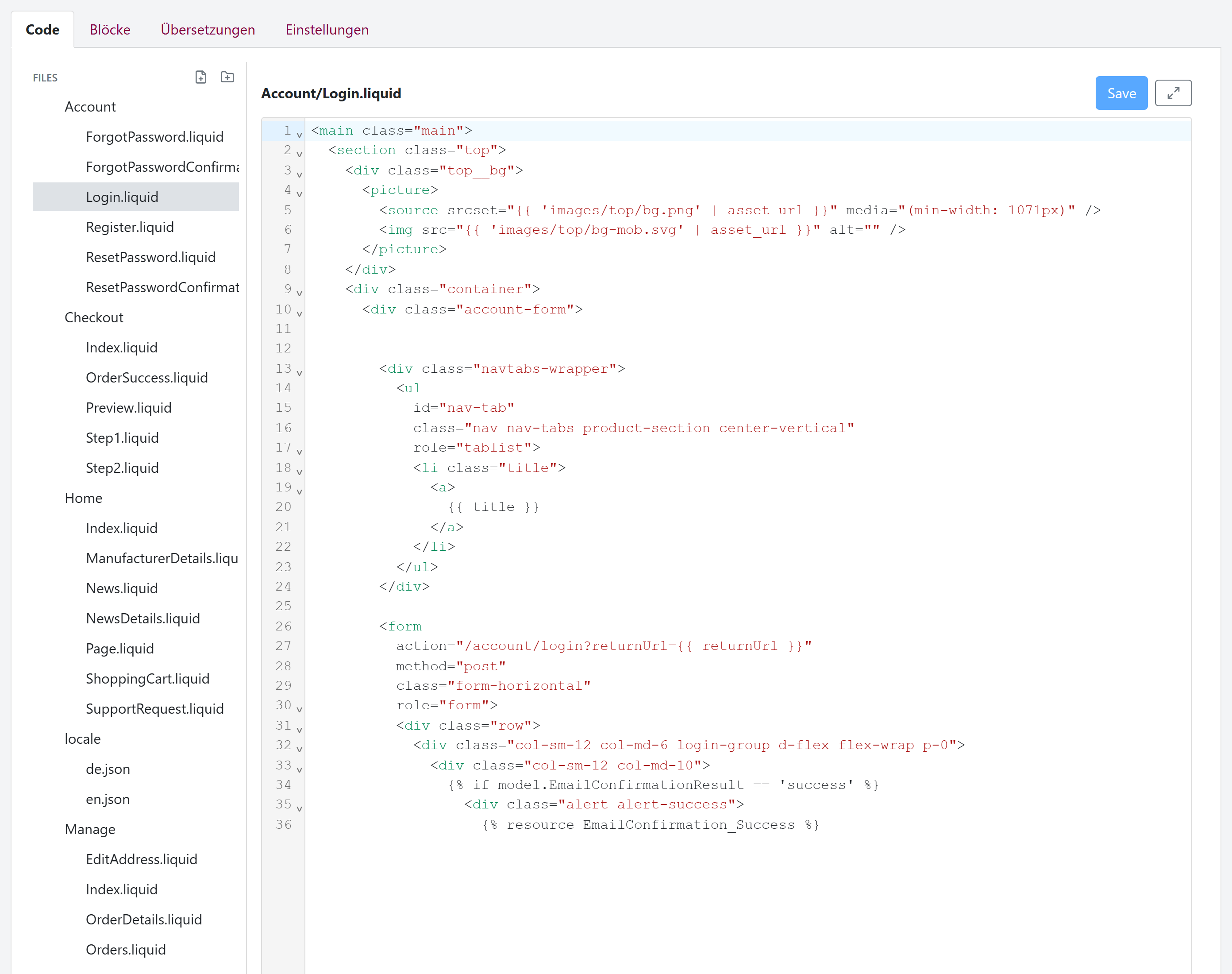Open SupportRequest.liquid file
1232x974 pixels.
tap(154, 709)
